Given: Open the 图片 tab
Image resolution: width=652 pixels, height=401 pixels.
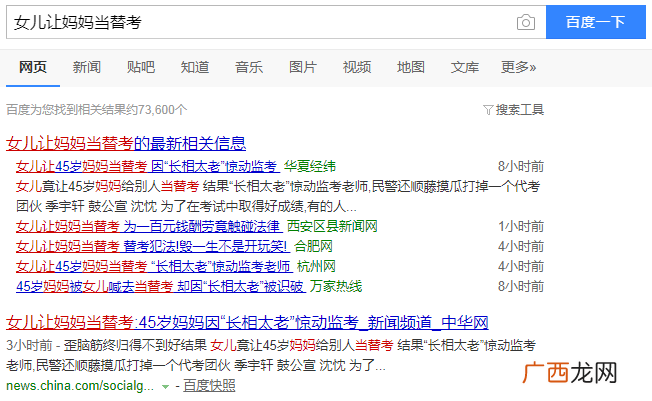Looking at the screenshot, I should click(303, 67).
